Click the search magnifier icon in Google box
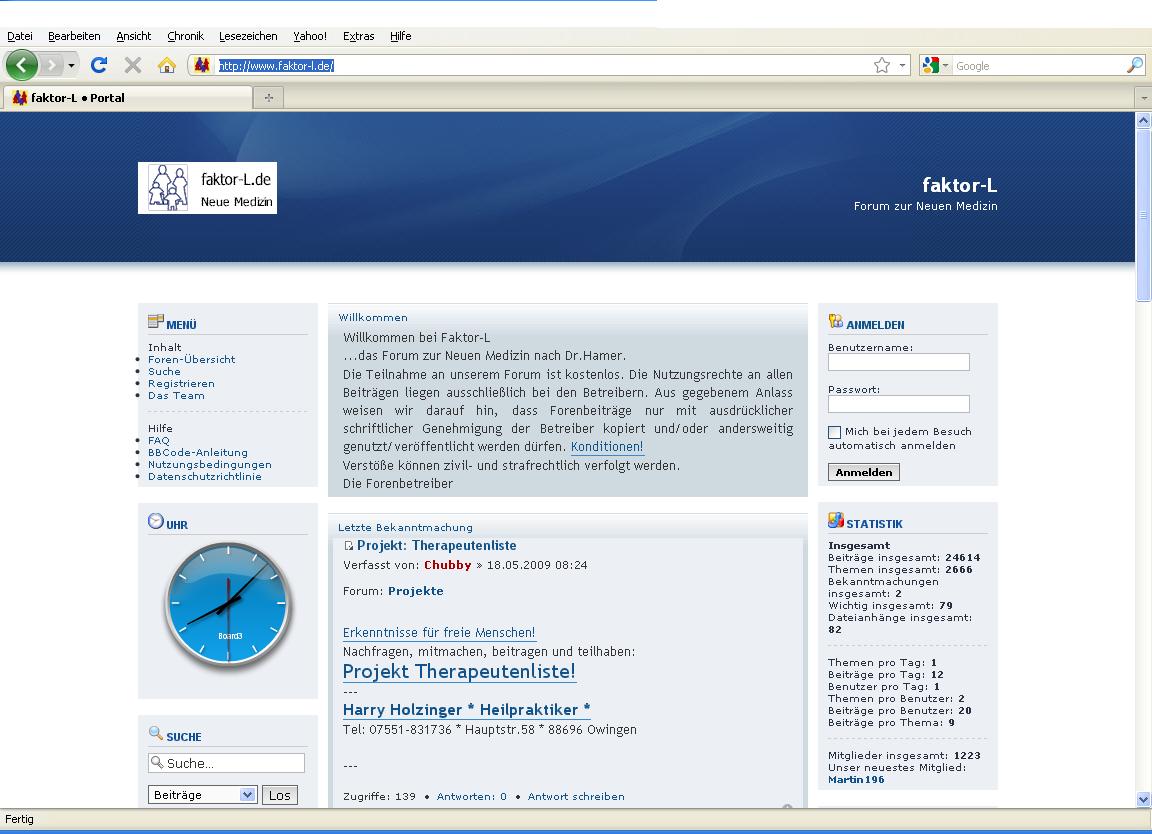 point(1134,65)
